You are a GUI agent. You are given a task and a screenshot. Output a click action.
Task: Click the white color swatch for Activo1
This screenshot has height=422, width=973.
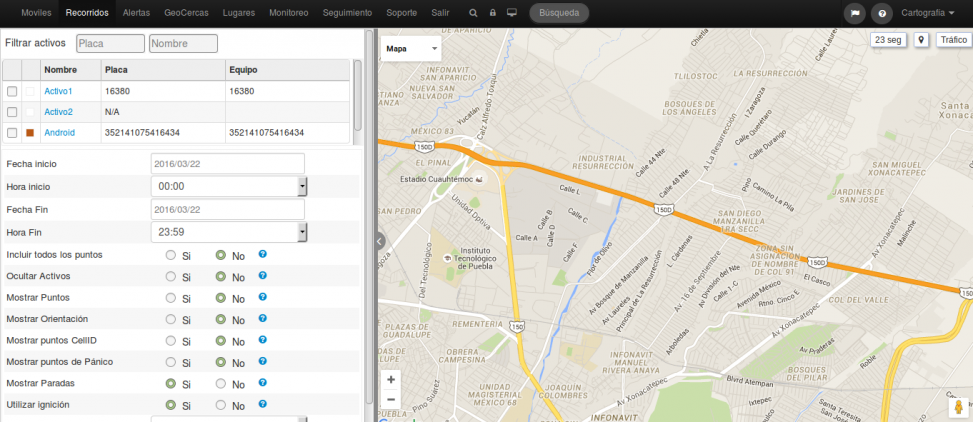[x=30, y=91]
